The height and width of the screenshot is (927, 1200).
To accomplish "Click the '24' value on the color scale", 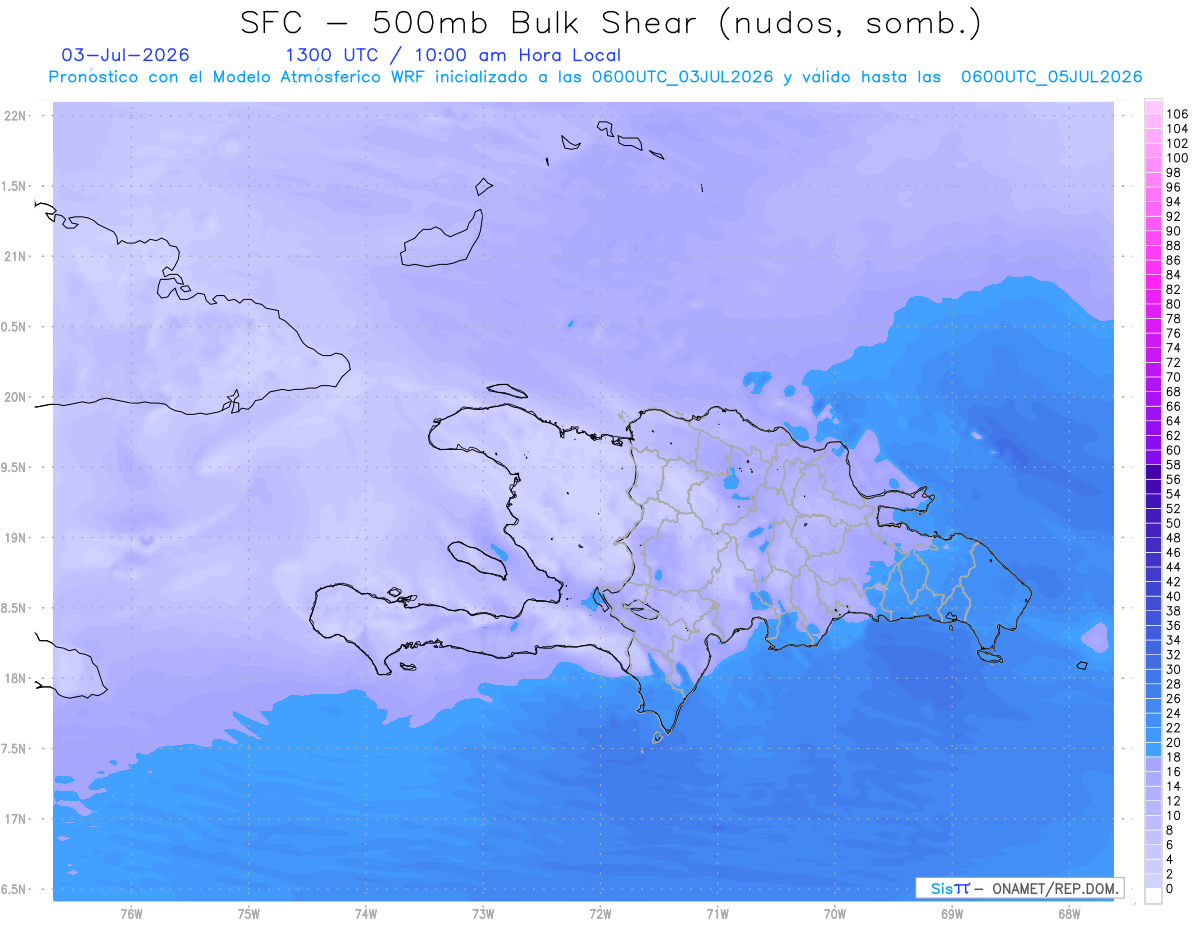I will pos(1173,713).
